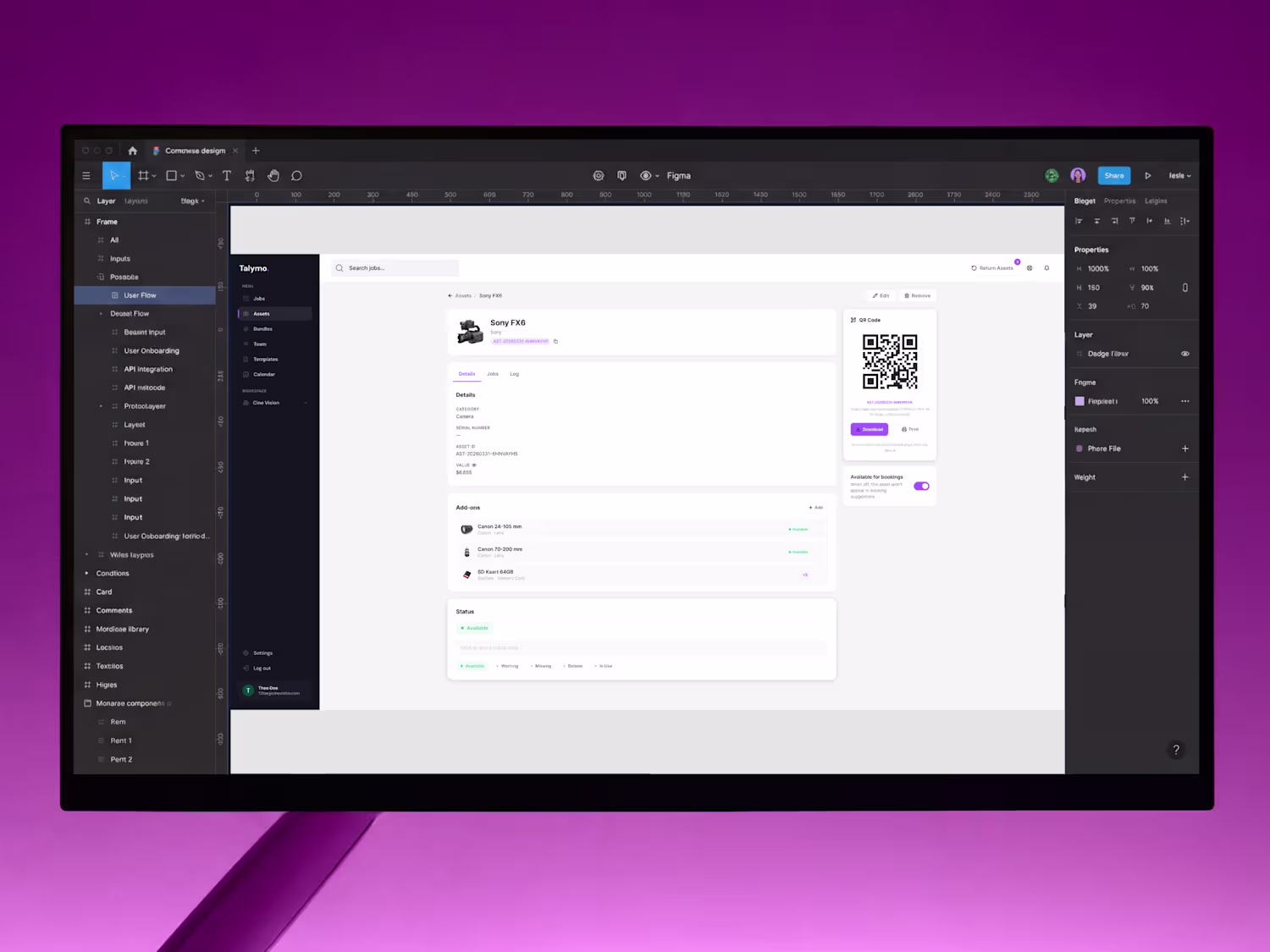Click Return Assets button
This screenshot has height=952, width=1270.
tap(992, 268)
